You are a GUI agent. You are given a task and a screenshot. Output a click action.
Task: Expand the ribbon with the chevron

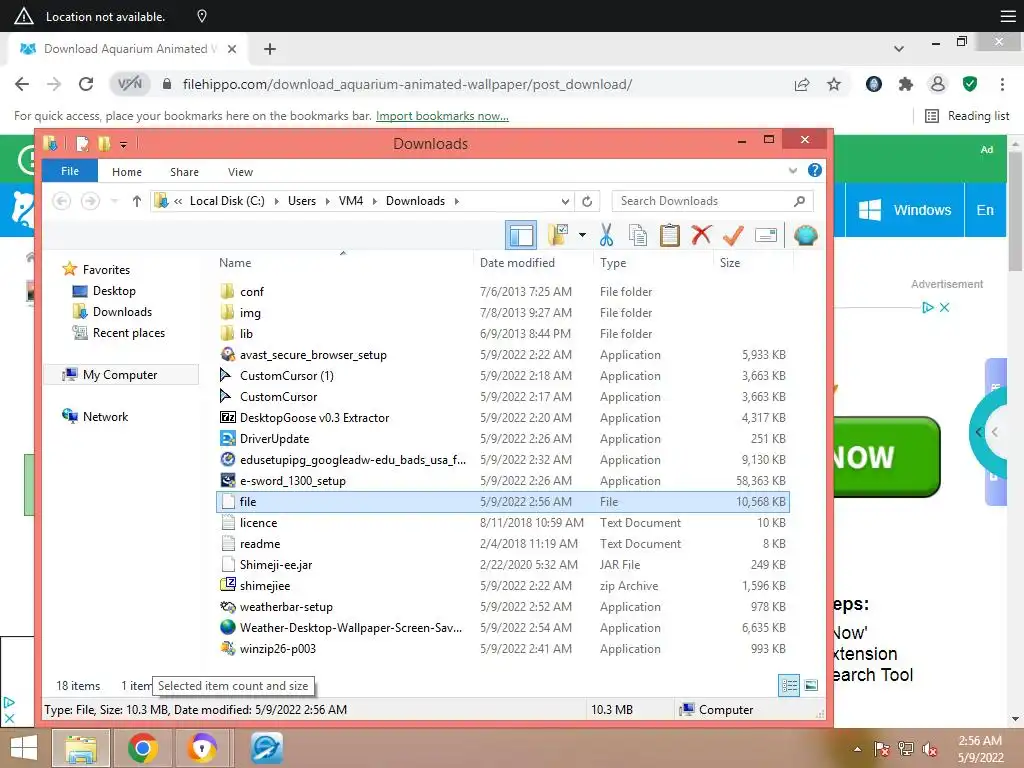793,170
